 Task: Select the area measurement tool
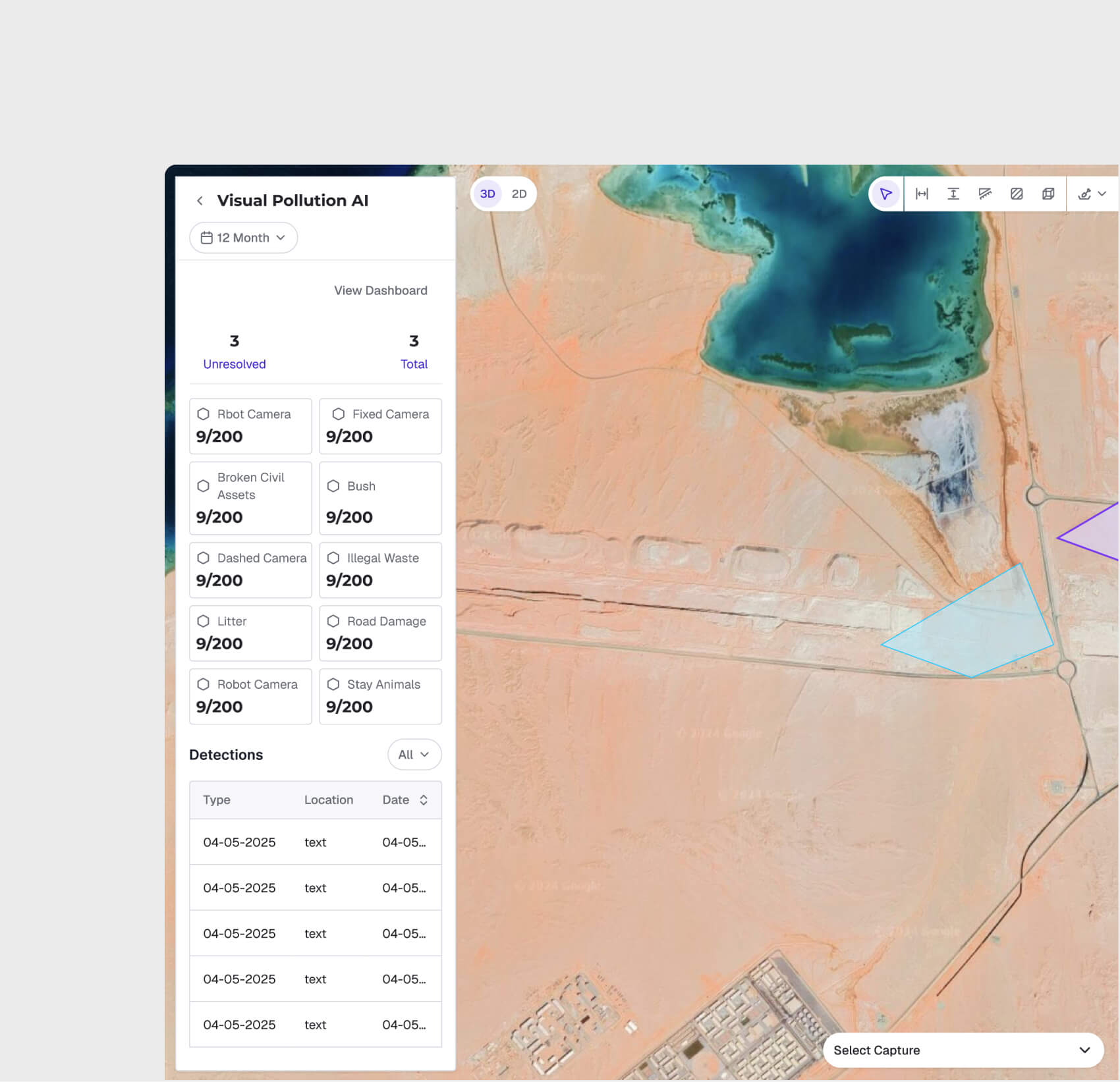pyautogui.click(x=1017, y=194)
